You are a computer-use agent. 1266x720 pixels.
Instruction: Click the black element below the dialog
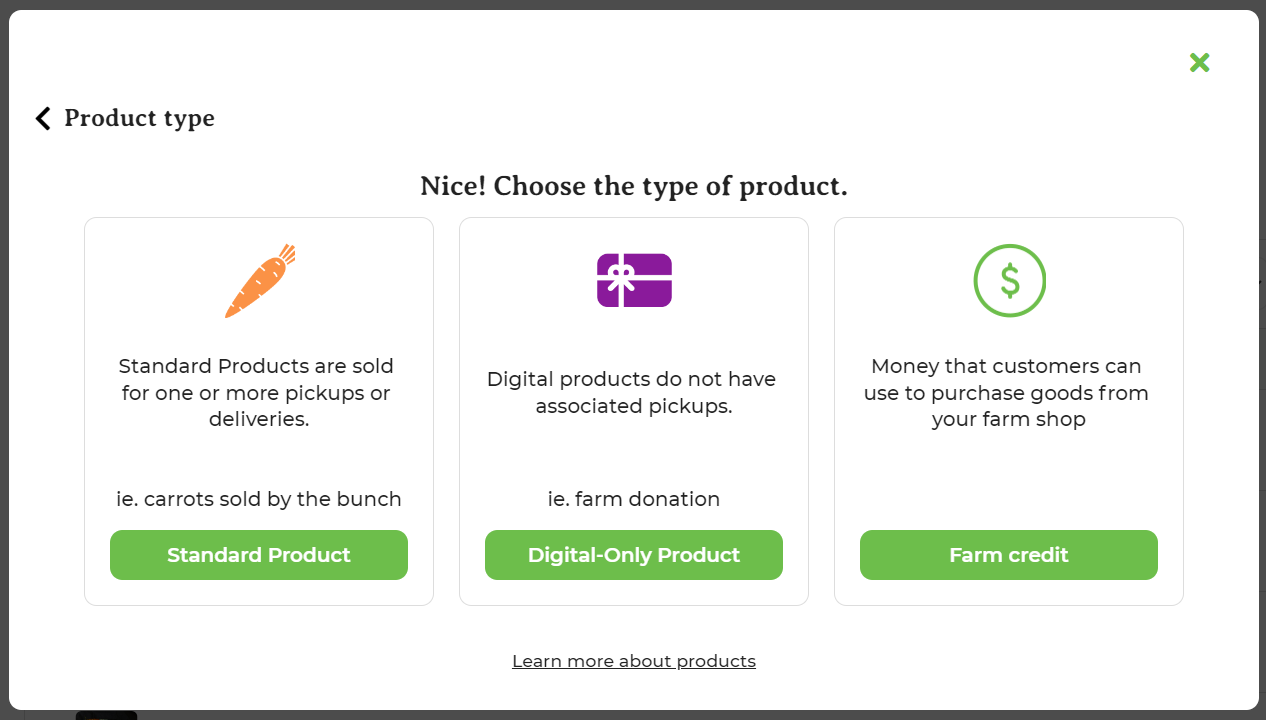(x=106, y=715)
